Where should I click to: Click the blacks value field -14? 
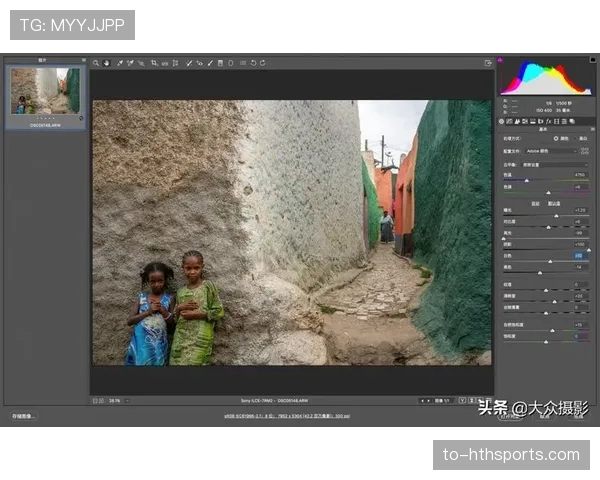coord(580,267)
